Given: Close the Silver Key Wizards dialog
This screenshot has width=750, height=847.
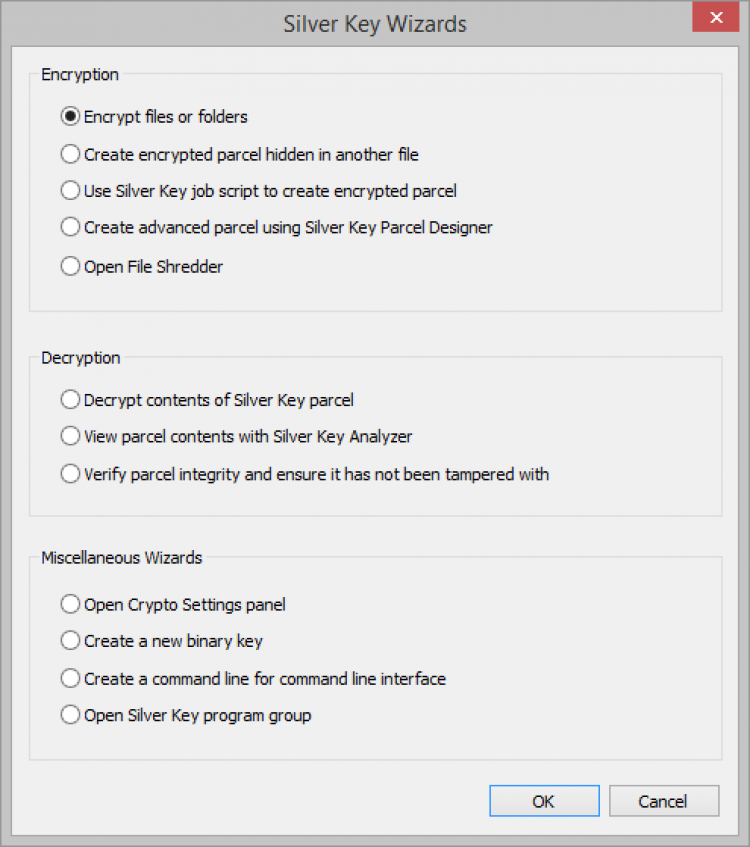Looking at the screenshot, I should 715,19.
